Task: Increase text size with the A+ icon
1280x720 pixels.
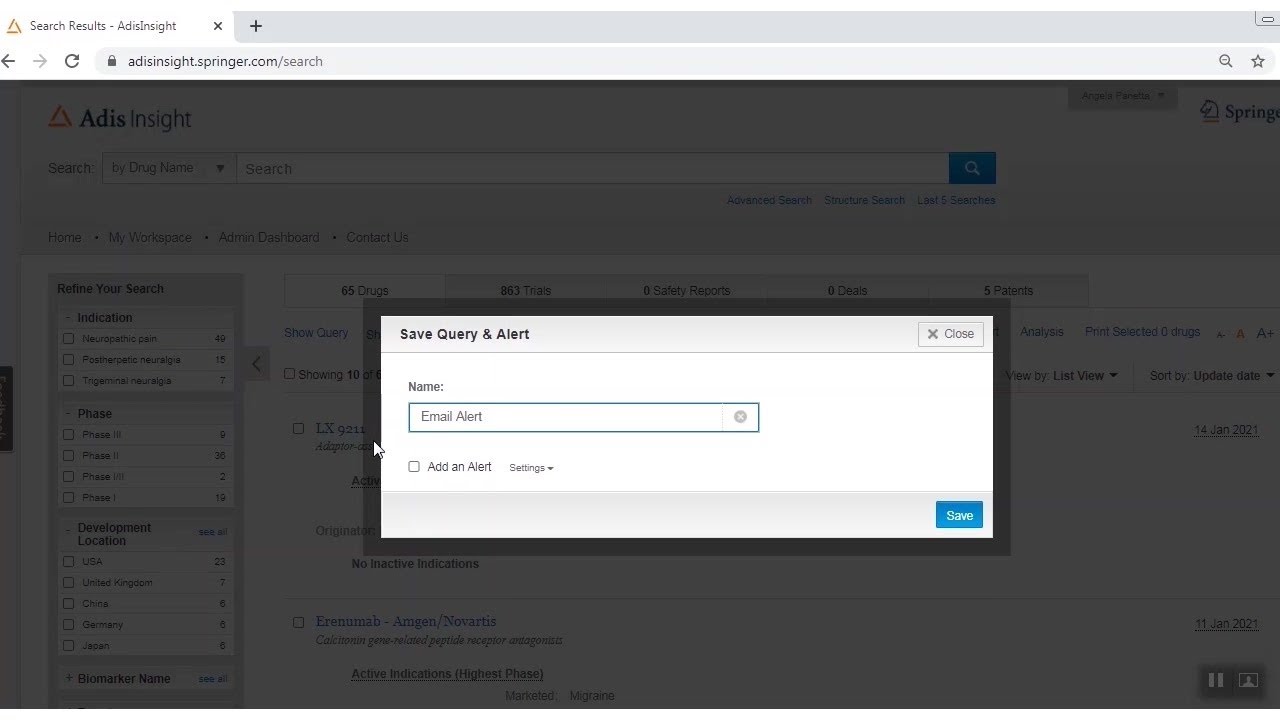Action: (x=1265, y=333)
